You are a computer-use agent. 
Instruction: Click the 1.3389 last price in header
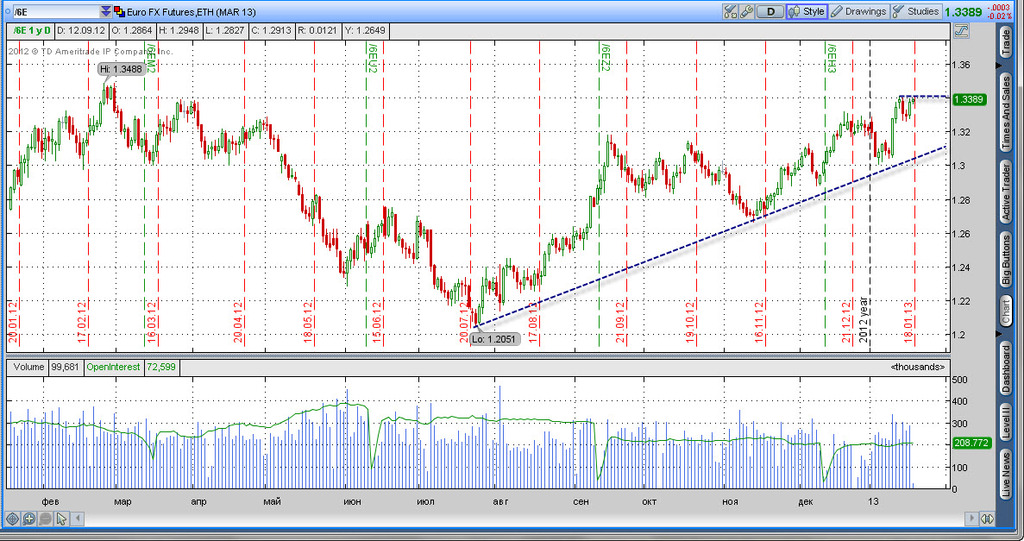pos(963,12)
